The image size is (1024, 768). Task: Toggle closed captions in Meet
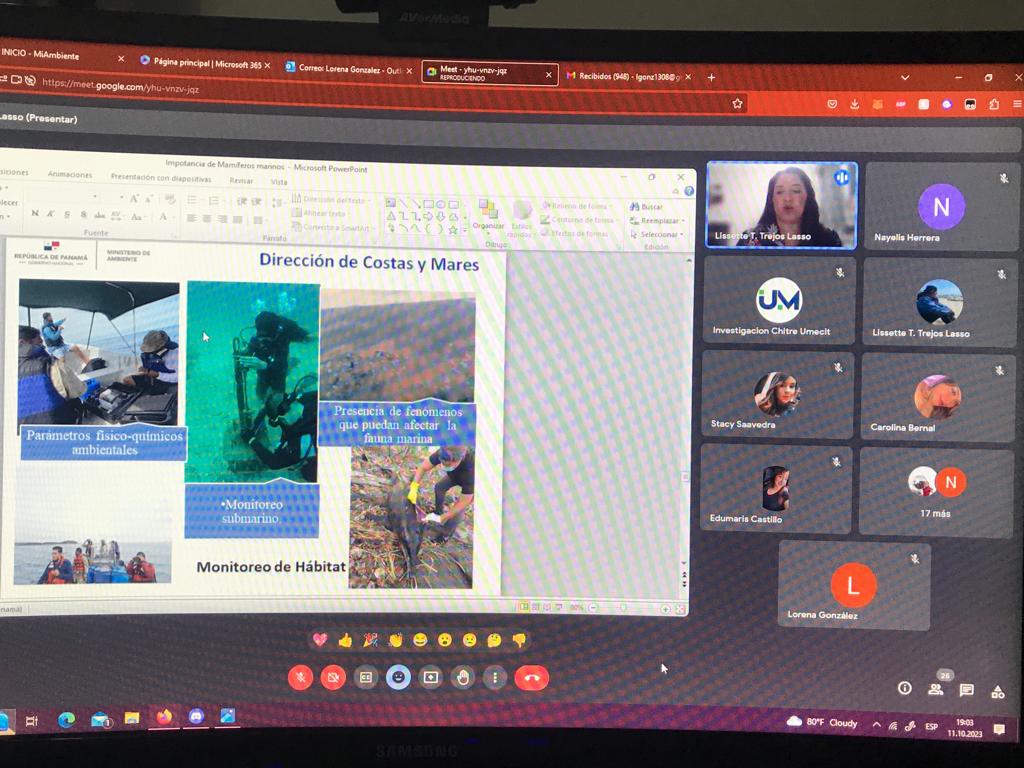click(x=366, y=677)
